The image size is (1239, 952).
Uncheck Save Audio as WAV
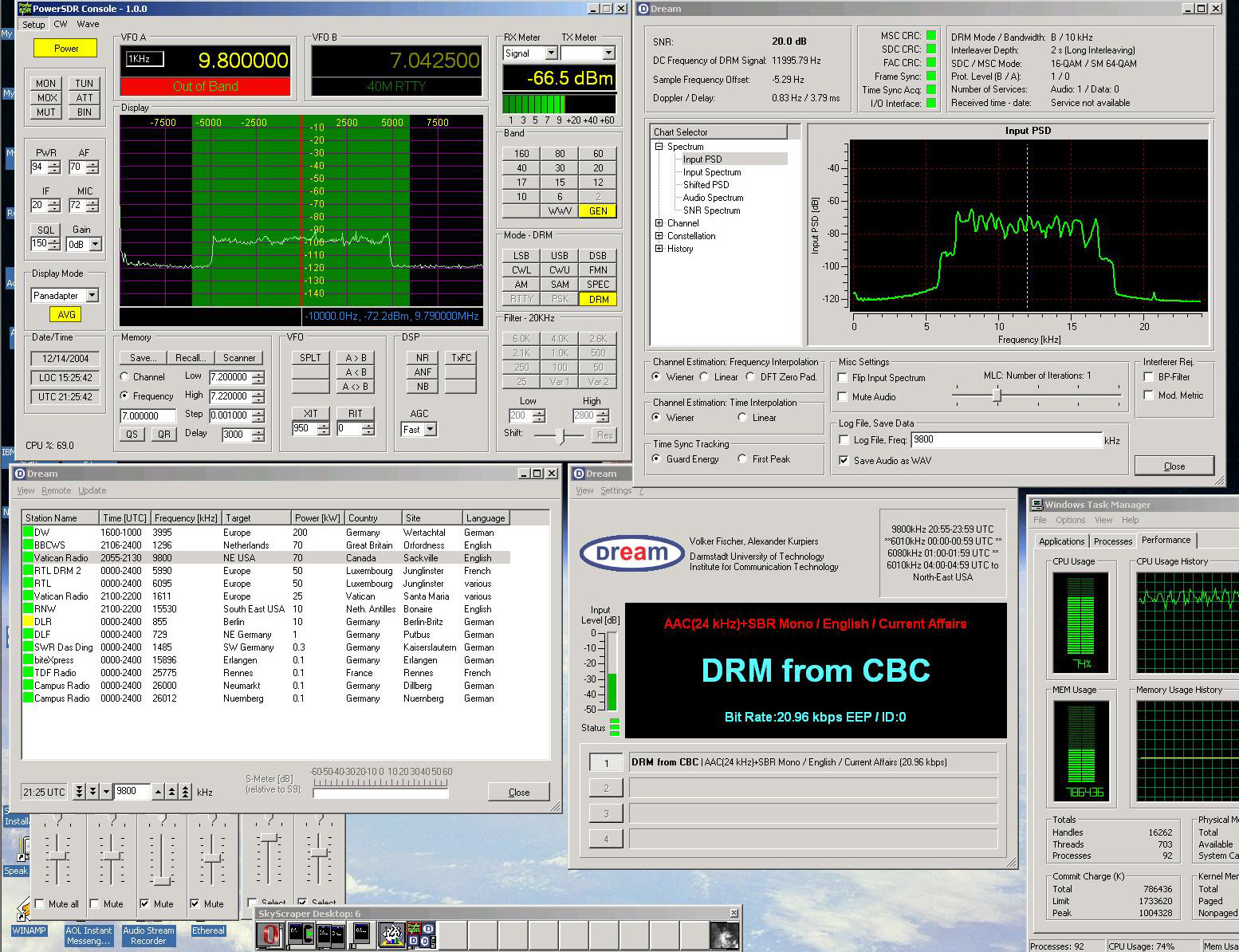click(x=844, y=461)
